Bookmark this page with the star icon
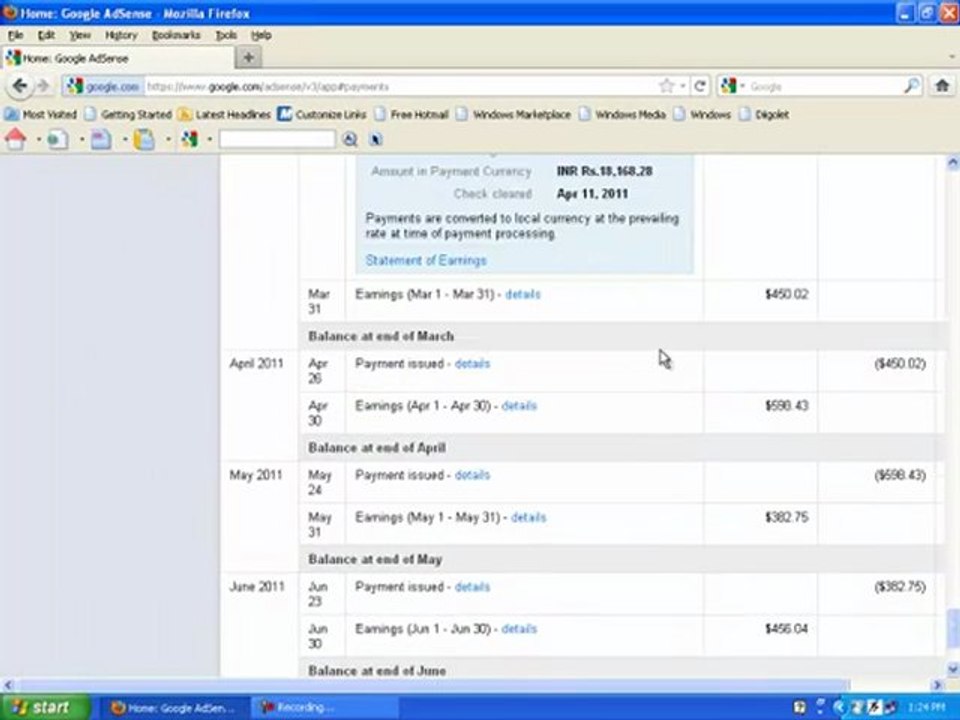Viewport: 960px width, 720px height. (666, 86)
